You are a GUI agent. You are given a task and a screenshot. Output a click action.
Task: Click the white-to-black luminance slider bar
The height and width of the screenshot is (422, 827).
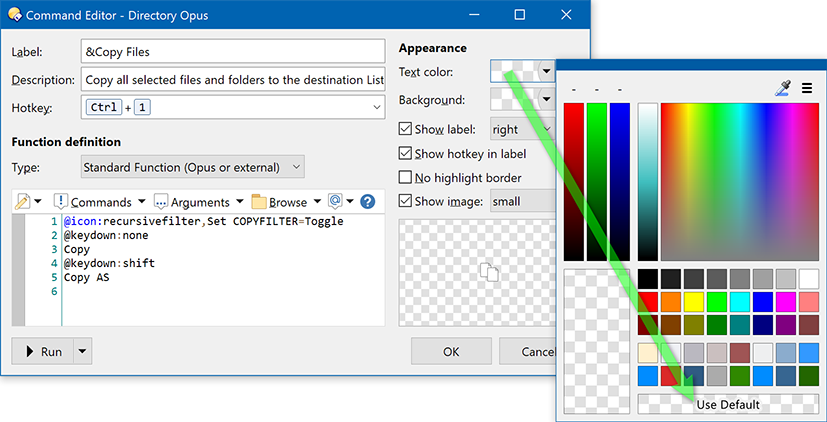pos(648,182)
